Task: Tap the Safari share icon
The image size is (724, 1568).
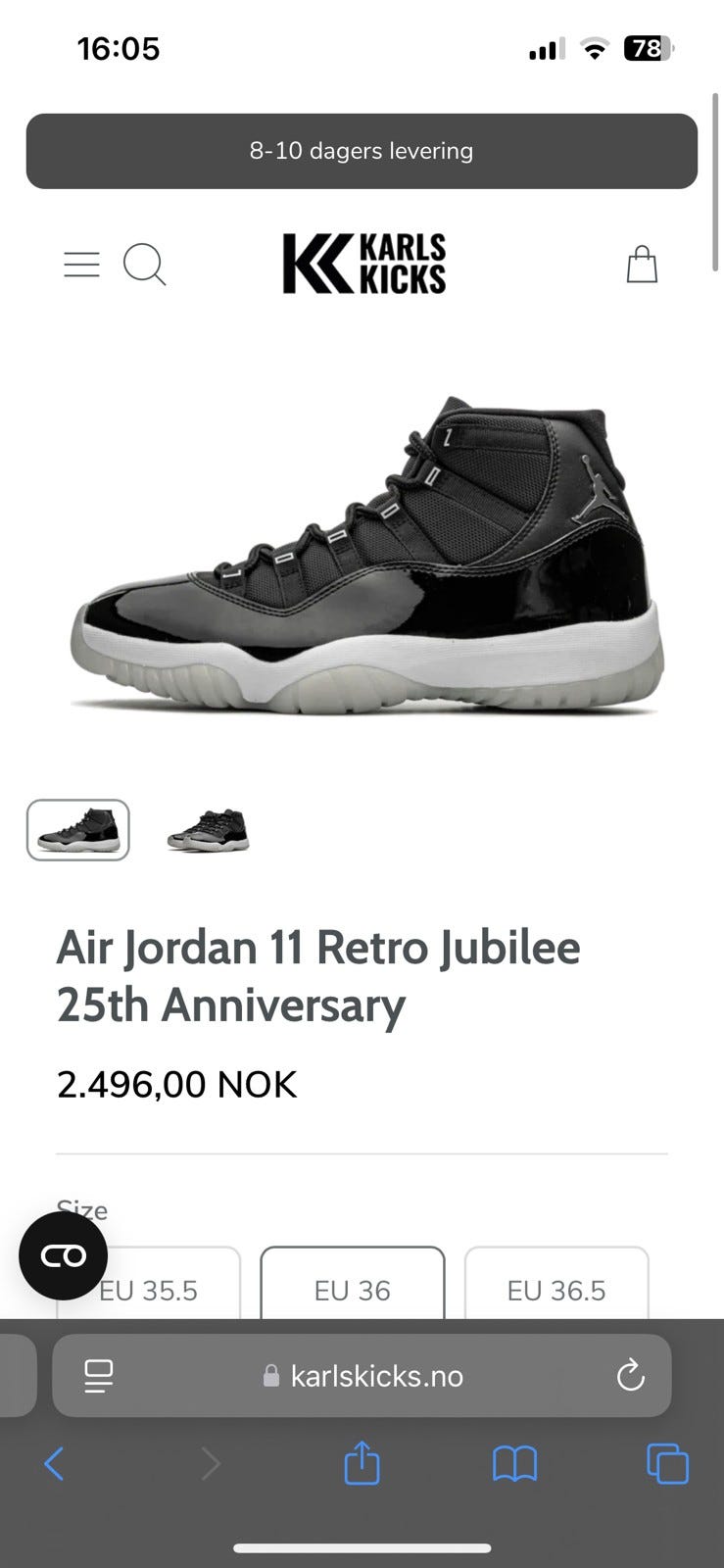Action: tap(362, 1463)
